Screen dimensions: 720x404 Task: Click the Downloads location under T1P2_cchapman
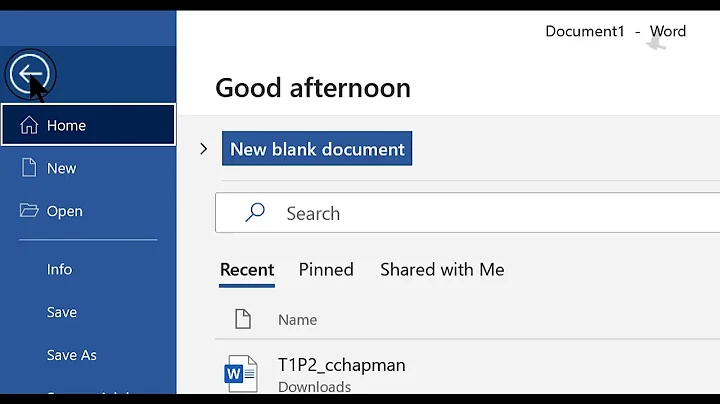(x=315, y=387)
